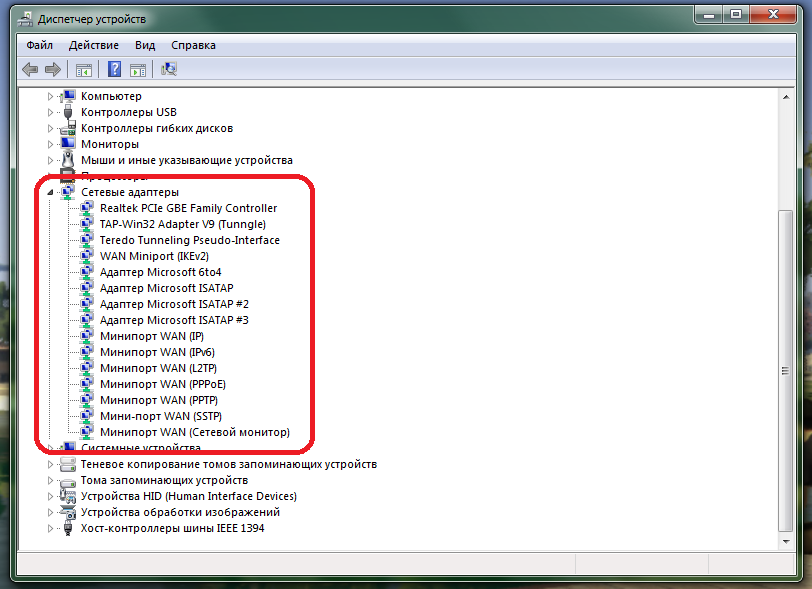
Task: Expand Тома запоминающих устройств node
Action: click(50, 481)
